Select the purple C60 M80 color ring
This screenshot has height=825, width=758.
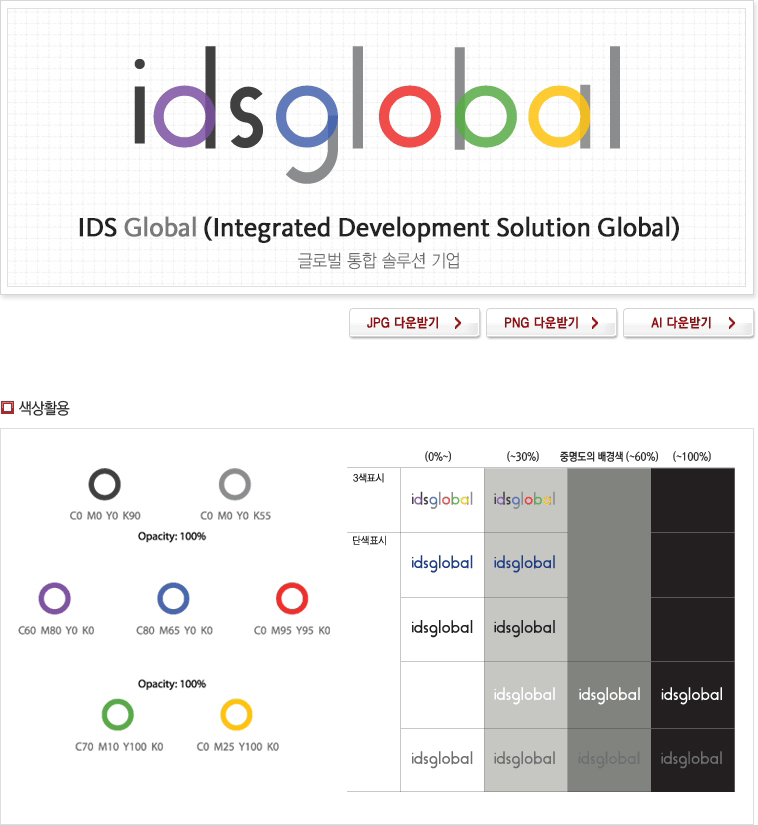click(x=55, y=598)
